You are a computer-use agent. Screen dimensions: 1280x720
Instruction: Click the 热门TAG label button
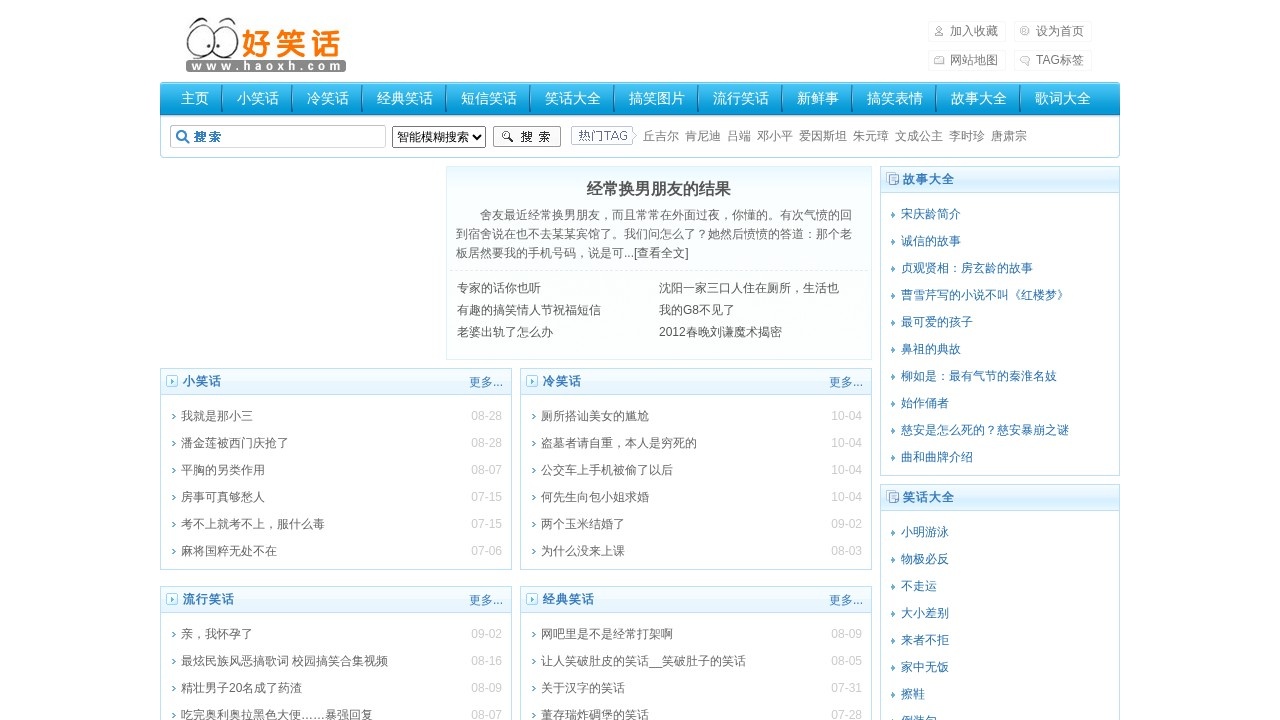click(602, 135)
